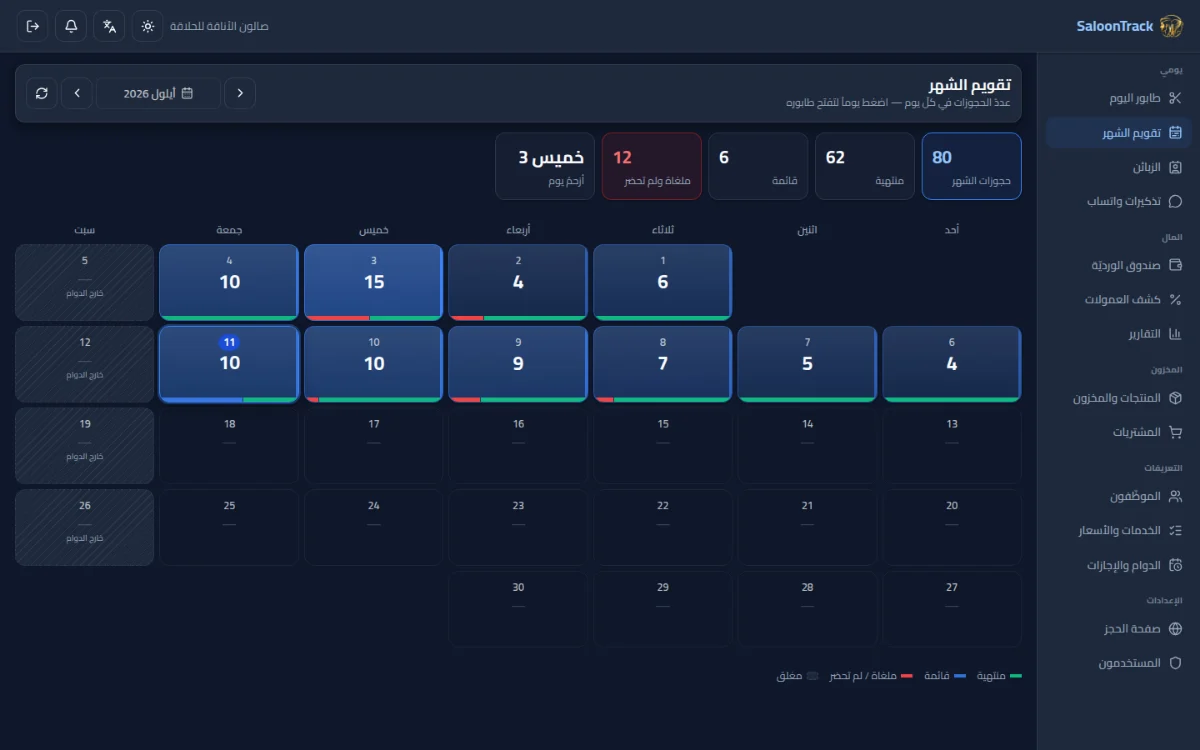Click the كشف العمولات percent icon
Image resolution: width=1200 pixels, height=750 pixels.
[1175, 299]
